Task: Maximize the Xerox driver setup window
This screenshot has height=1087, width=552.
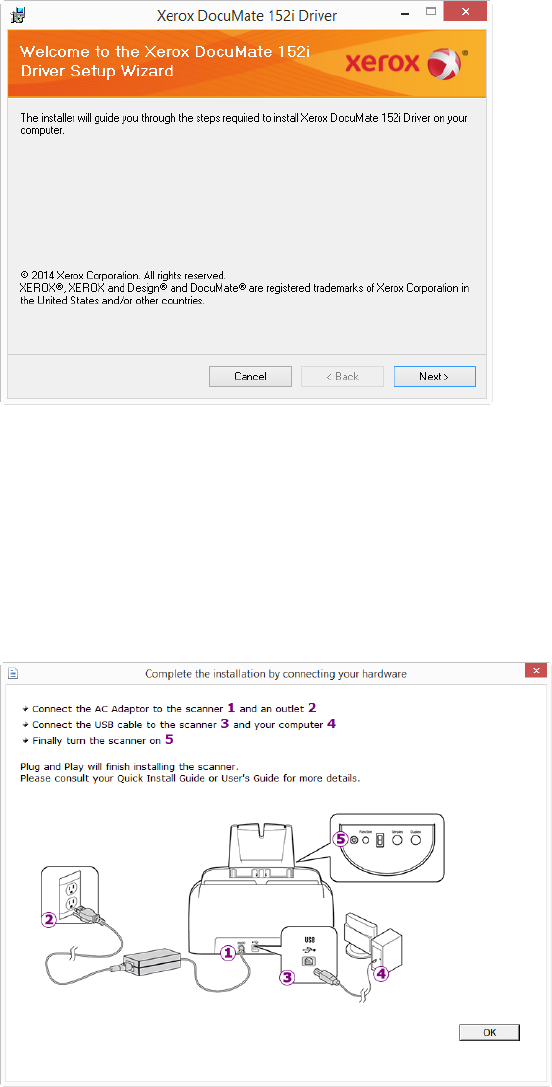Action: [430, 10]
